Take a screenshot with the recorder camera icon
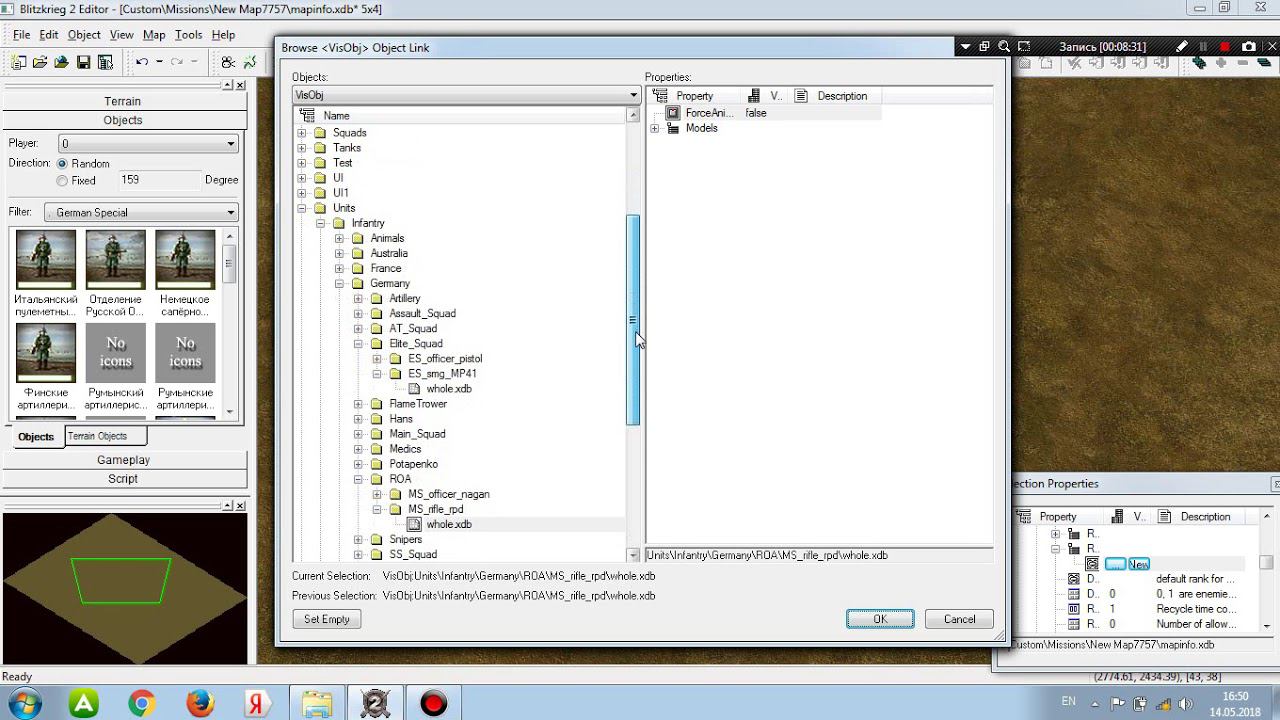The width and height of the screenshot is (1280, 720). (1249, 47)
